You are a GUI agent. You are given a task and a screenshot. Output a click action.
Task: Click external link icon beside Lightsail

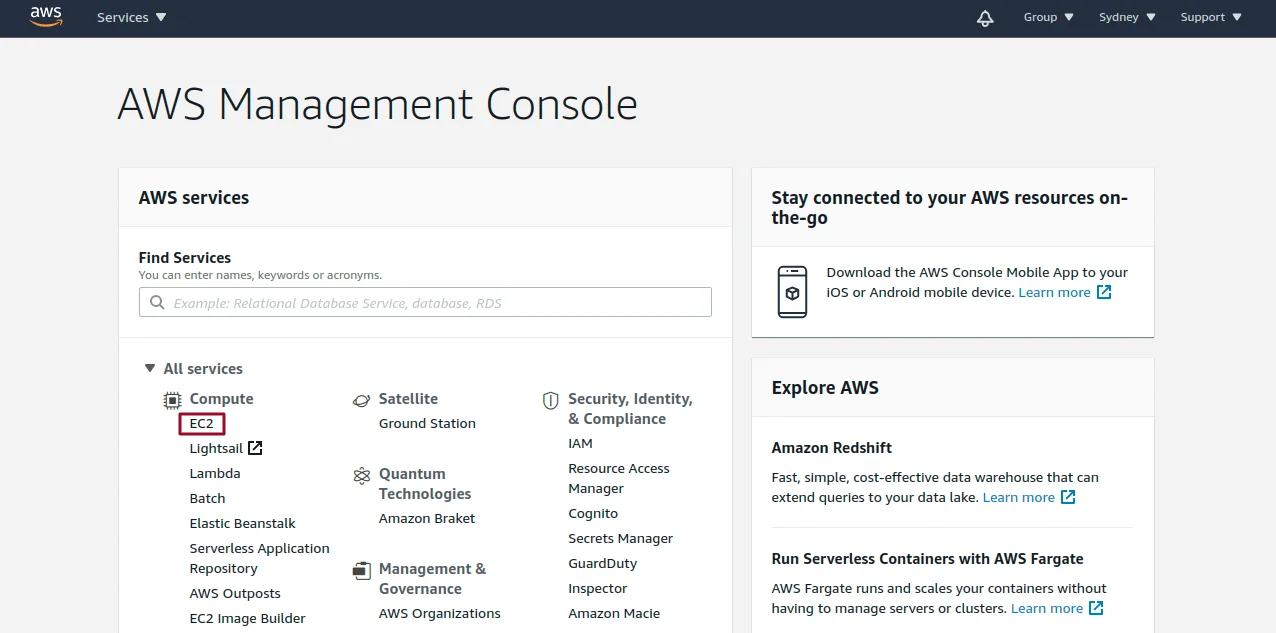[255, 448]
